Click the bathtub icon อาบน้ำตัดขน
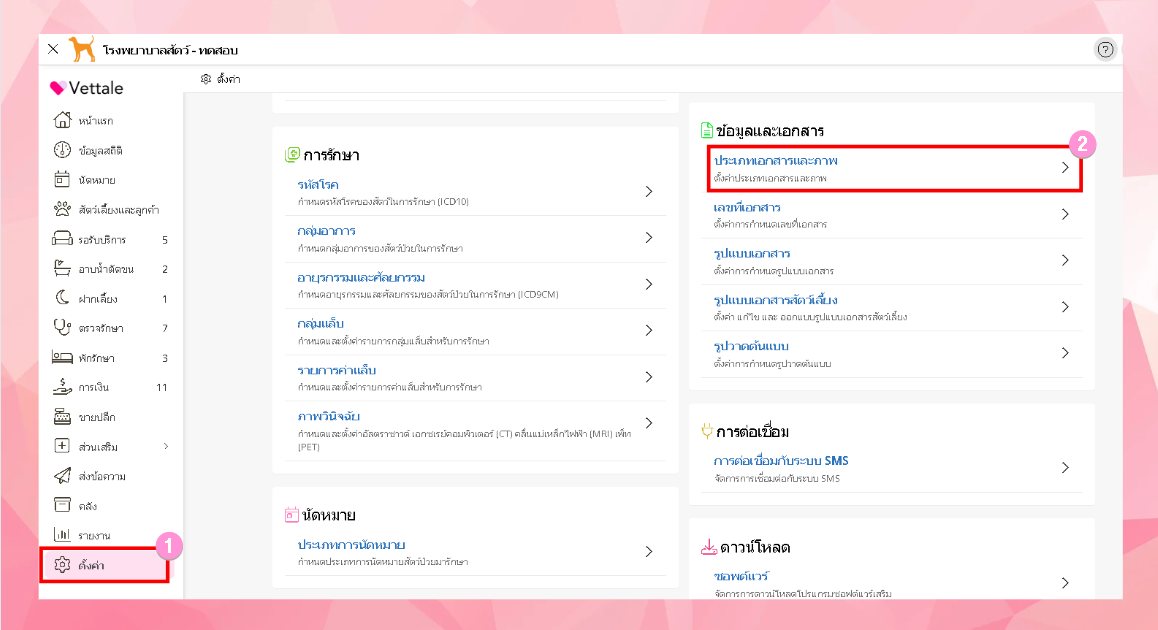Screen dimensions: 1158x630 pos(62,269)
